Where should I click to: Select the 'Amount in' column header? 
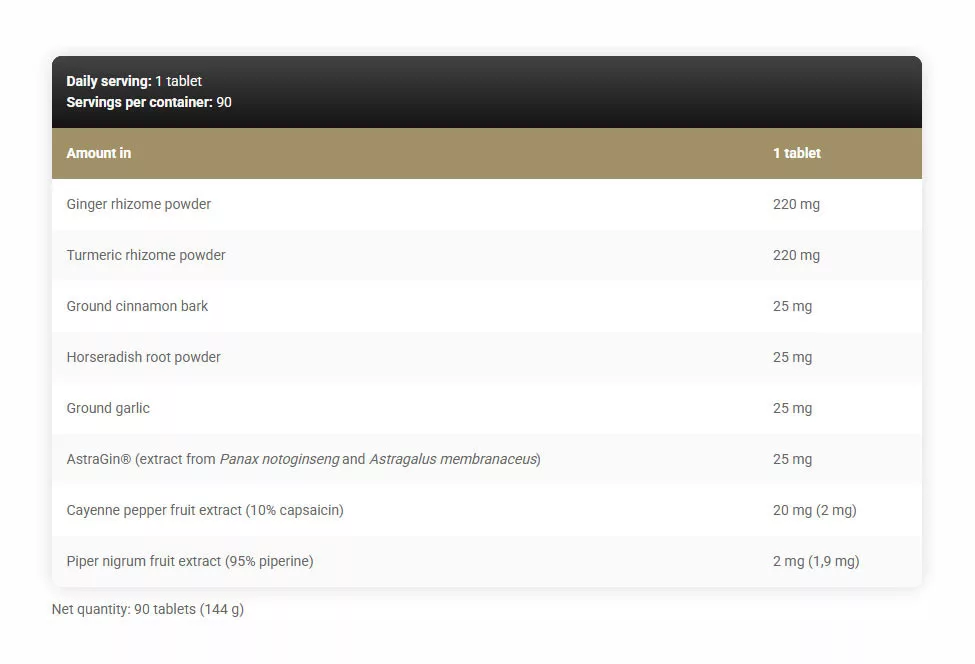coord(98,153)
